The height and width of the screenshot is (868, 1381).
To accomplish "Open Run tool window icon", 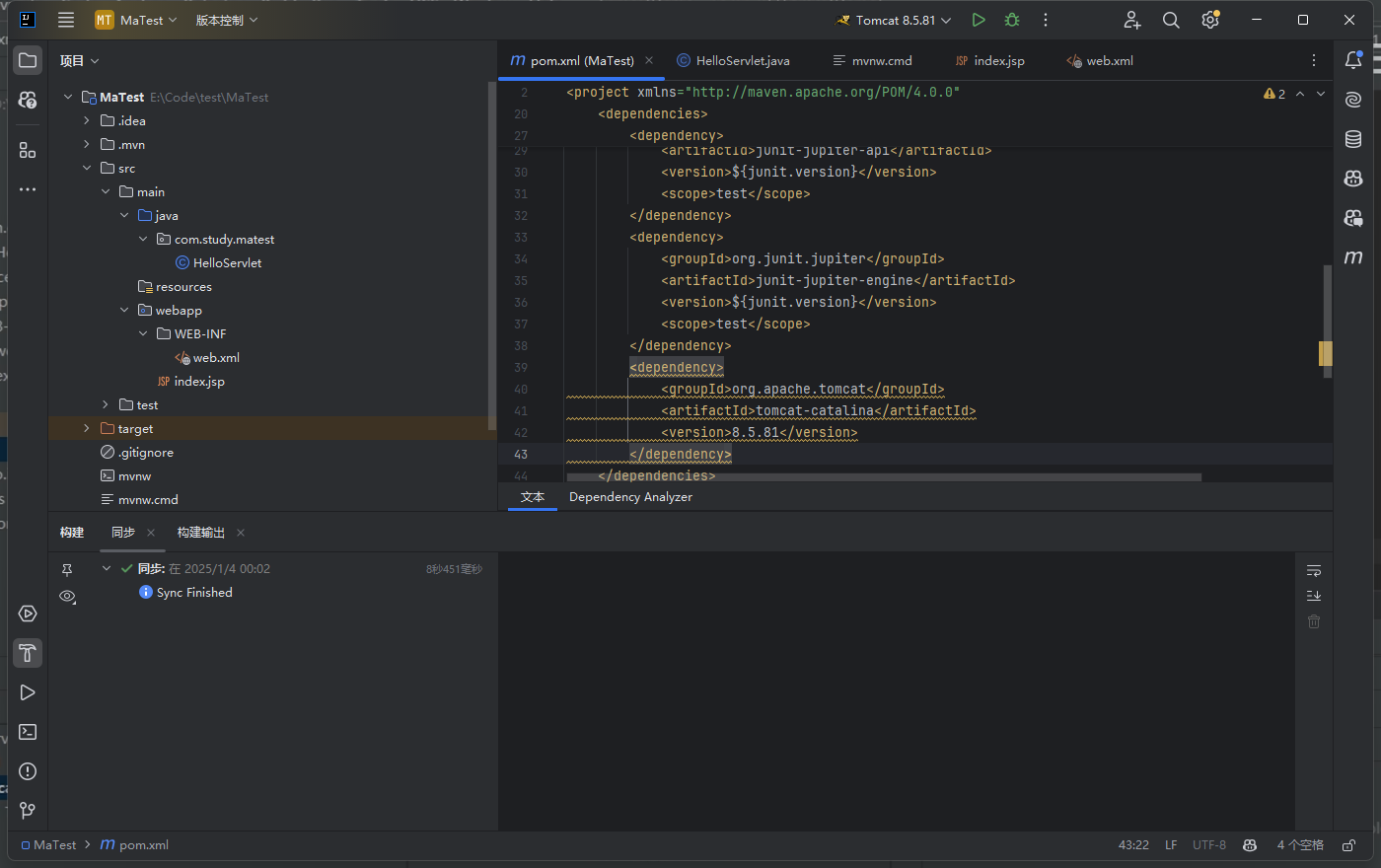I will click(x=28, y=692).
